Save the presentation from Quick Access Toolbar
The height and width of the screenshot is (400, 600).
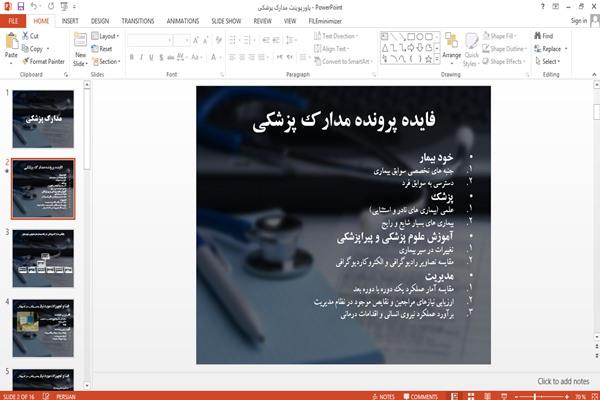[21, 7]
